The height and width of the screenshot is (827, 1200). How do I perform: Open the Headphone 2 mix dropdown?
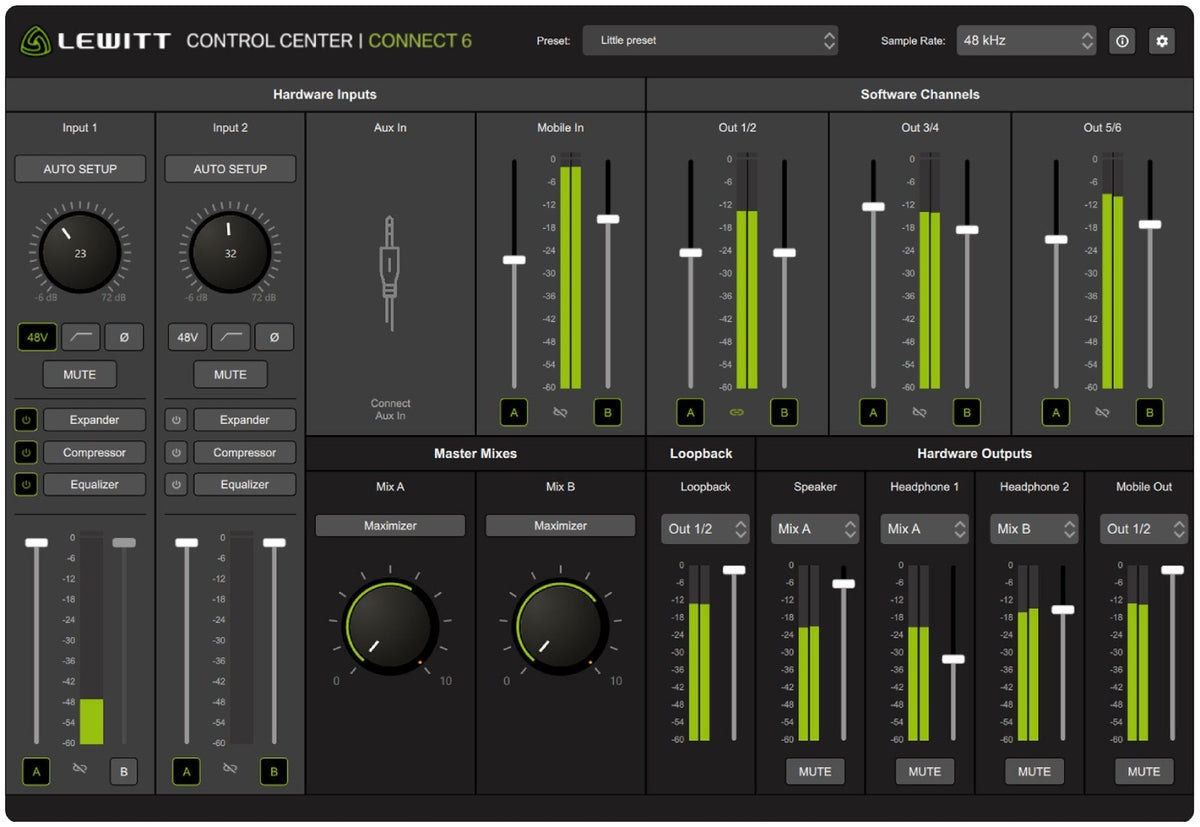1035,529
